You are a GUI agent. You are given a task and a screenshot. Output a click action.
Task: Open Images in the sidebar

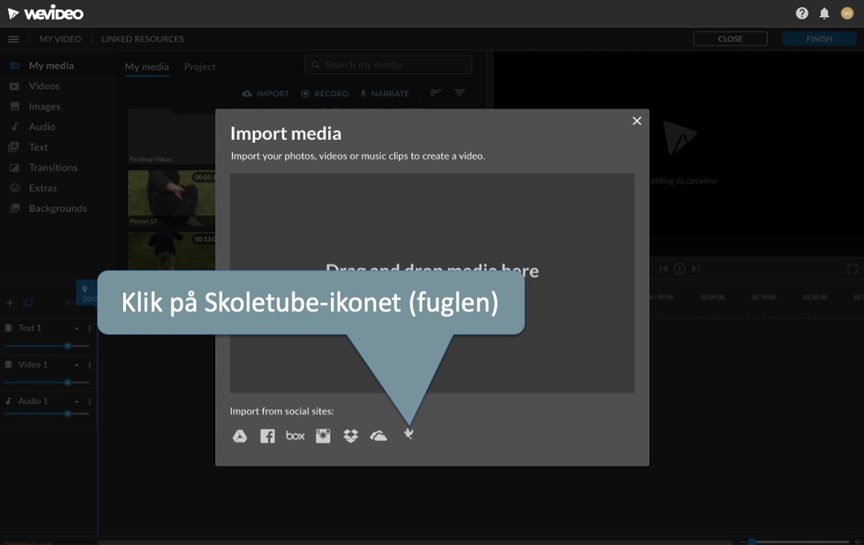[x=45, y=106]
